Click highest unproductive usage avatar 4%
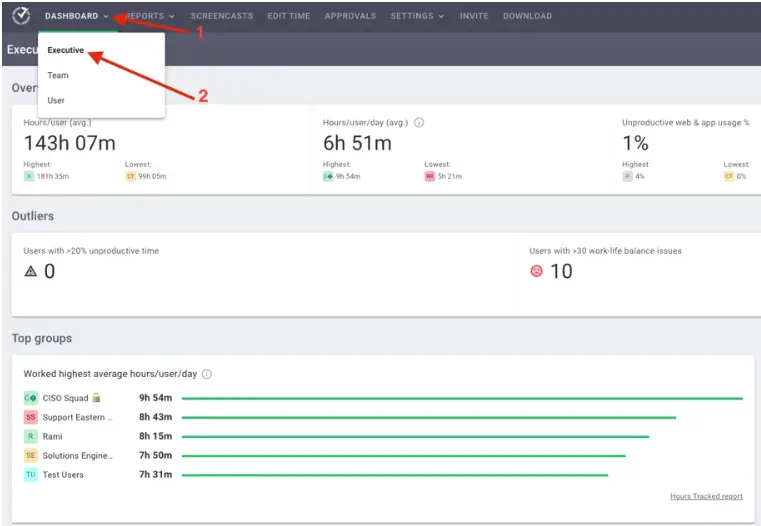 click(628, 176)
